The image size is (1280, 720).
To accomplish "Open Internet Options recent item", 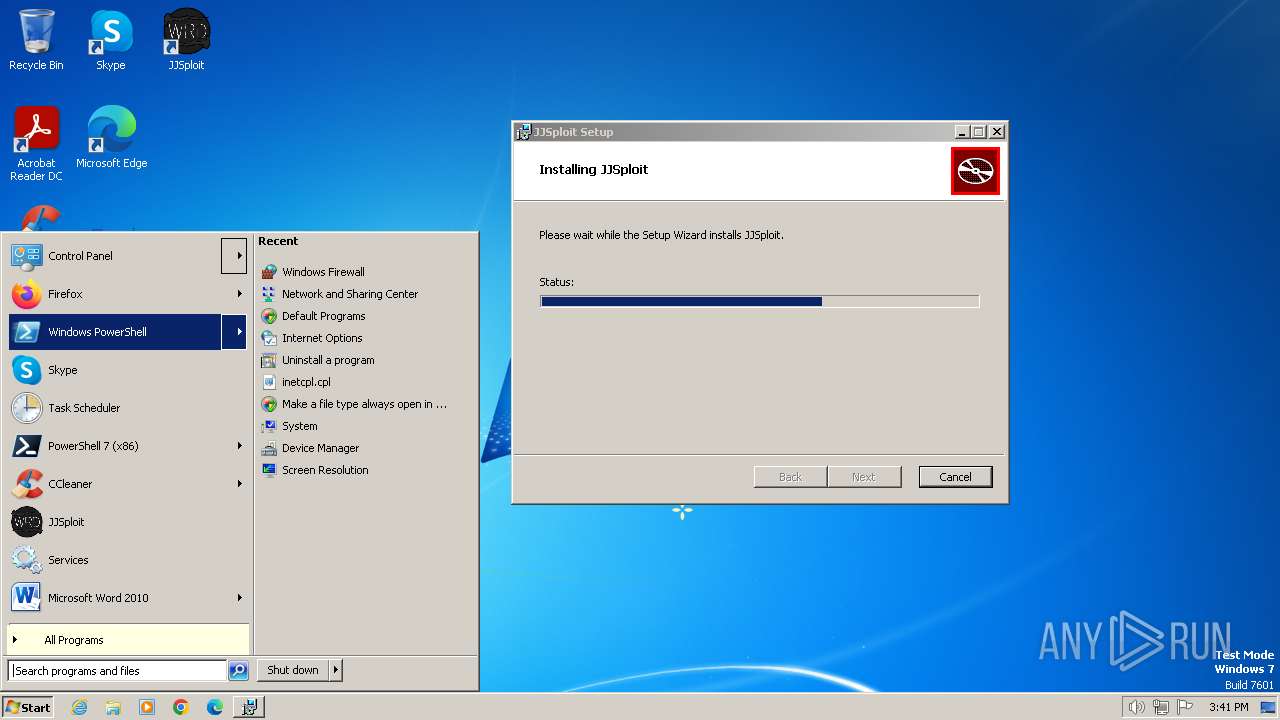I will tap(312, 338).
